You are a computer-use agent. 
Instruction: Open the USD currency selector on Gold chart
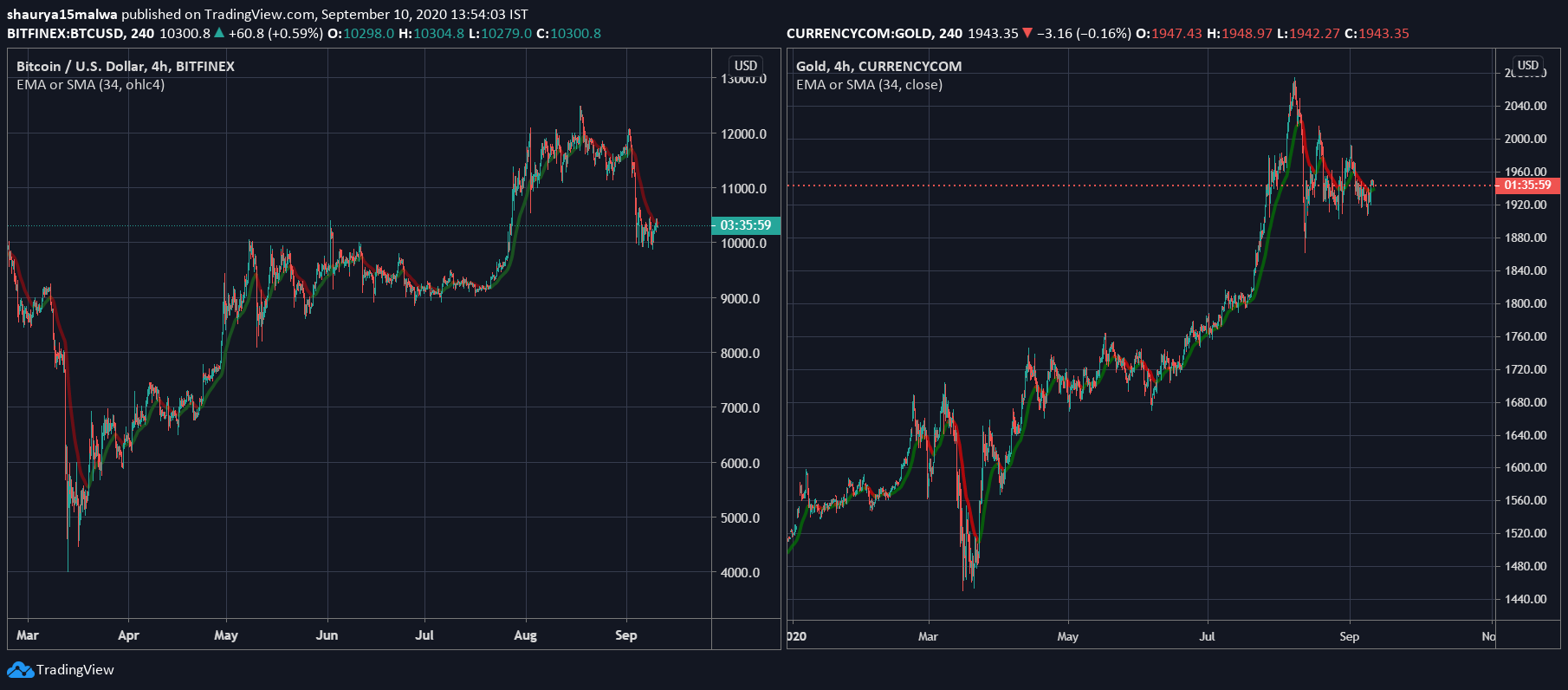tap(1527, 66)
